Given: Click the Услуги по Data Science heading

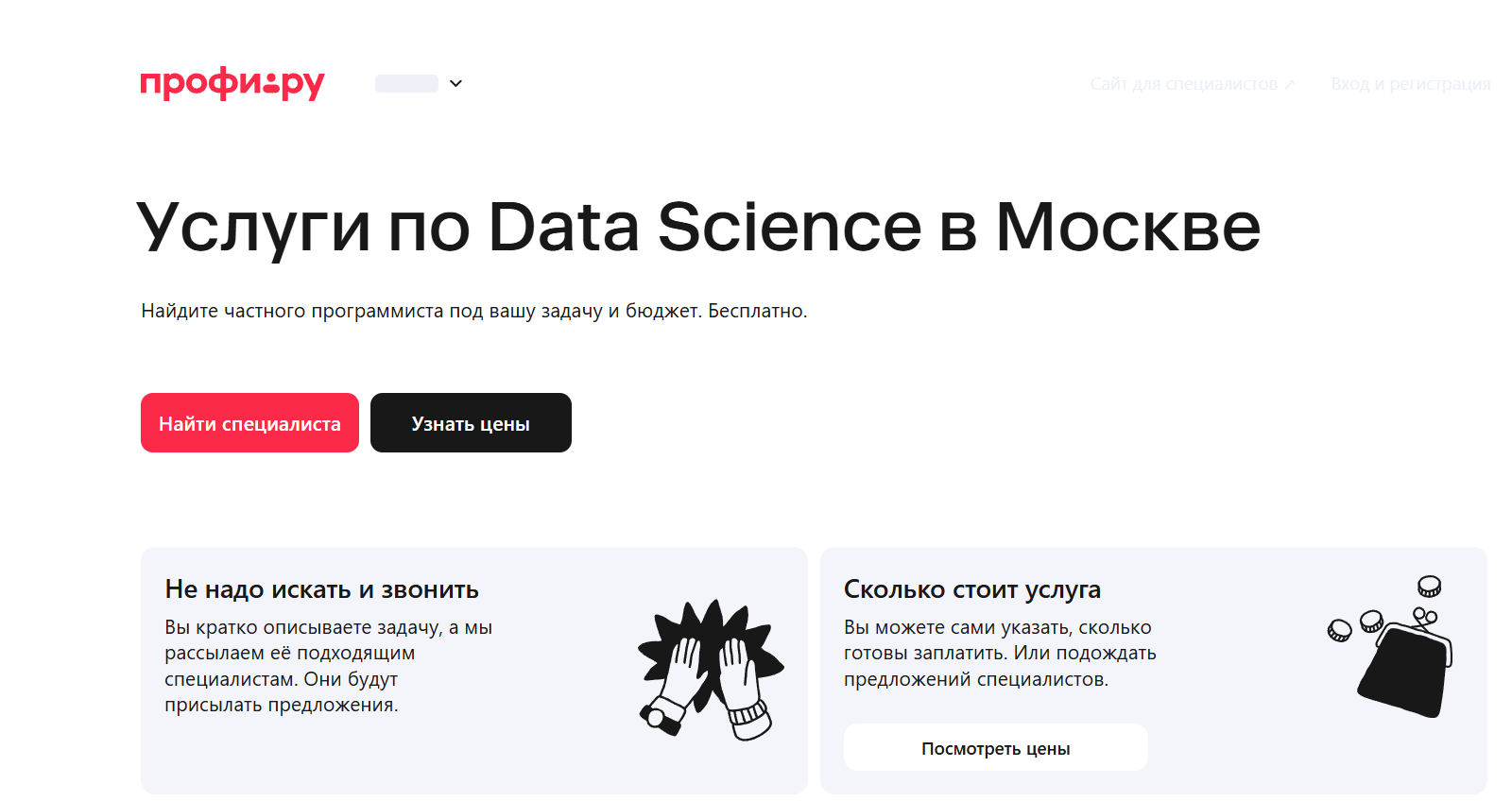Looking at the screenshot, I should point(698,228).
